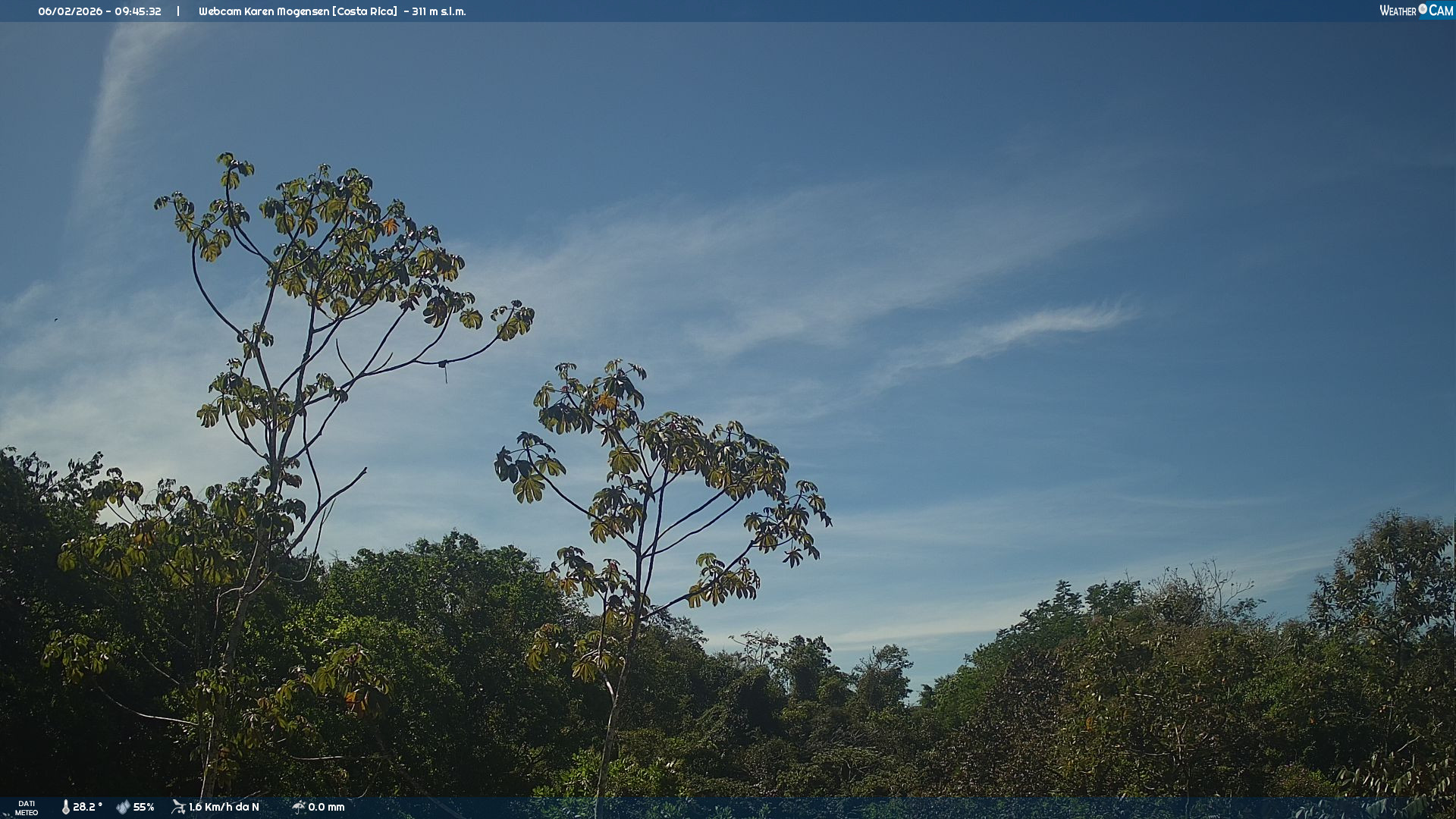The height and width of the screenshot is (819, 1456).
Task: Click the Webcam Karen Mogensen title
Action: point(264,11)
